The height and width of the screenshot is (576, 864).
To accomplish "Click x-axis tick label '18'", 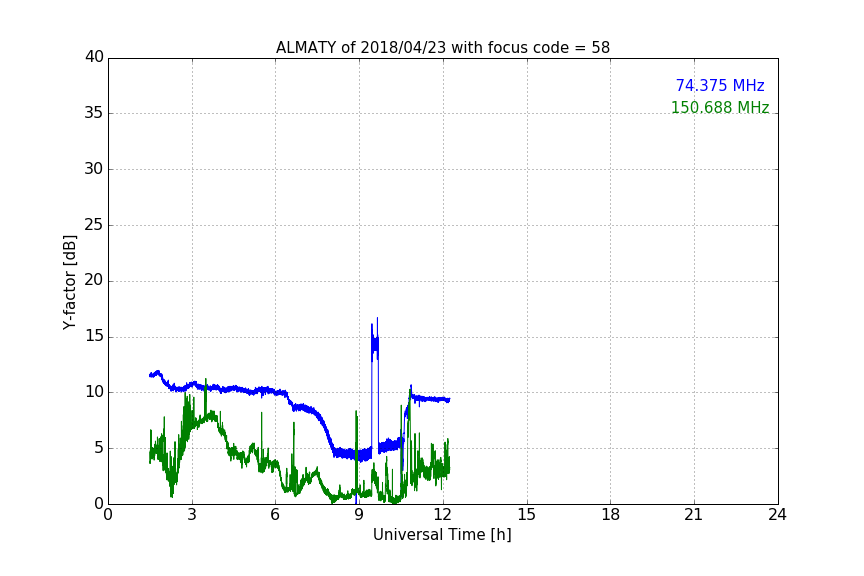I will 611,515.
